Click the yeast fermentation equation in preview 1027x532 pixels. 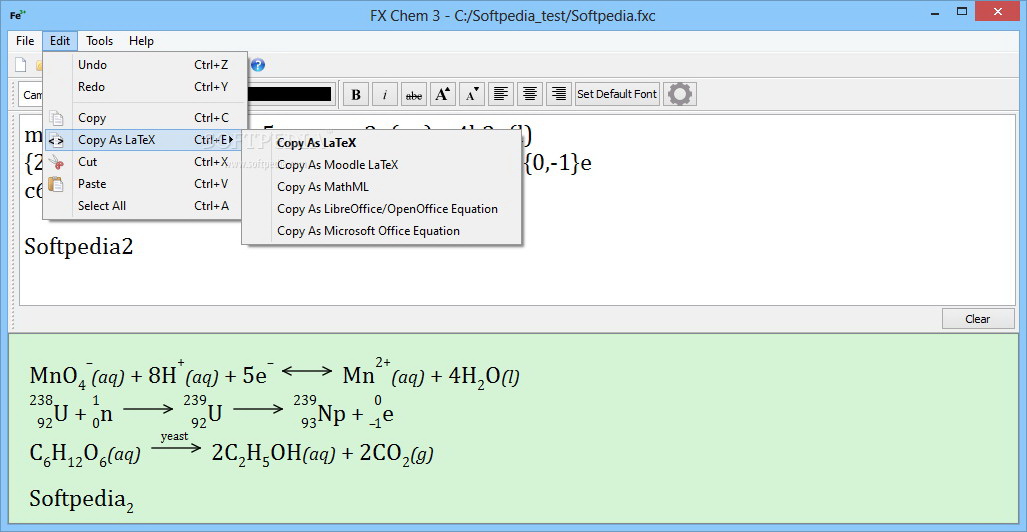[x=231, y=449]
